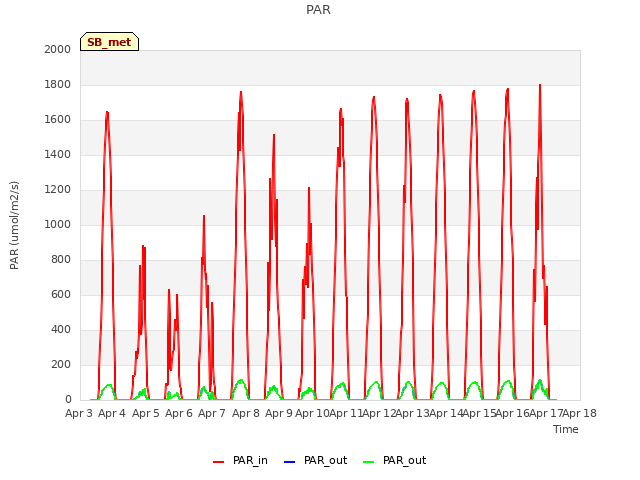Screen dimensions: 640x480
Task: Click the Apr 13 x-axis label
Action: pyautogui.click(x=413, y=413)
